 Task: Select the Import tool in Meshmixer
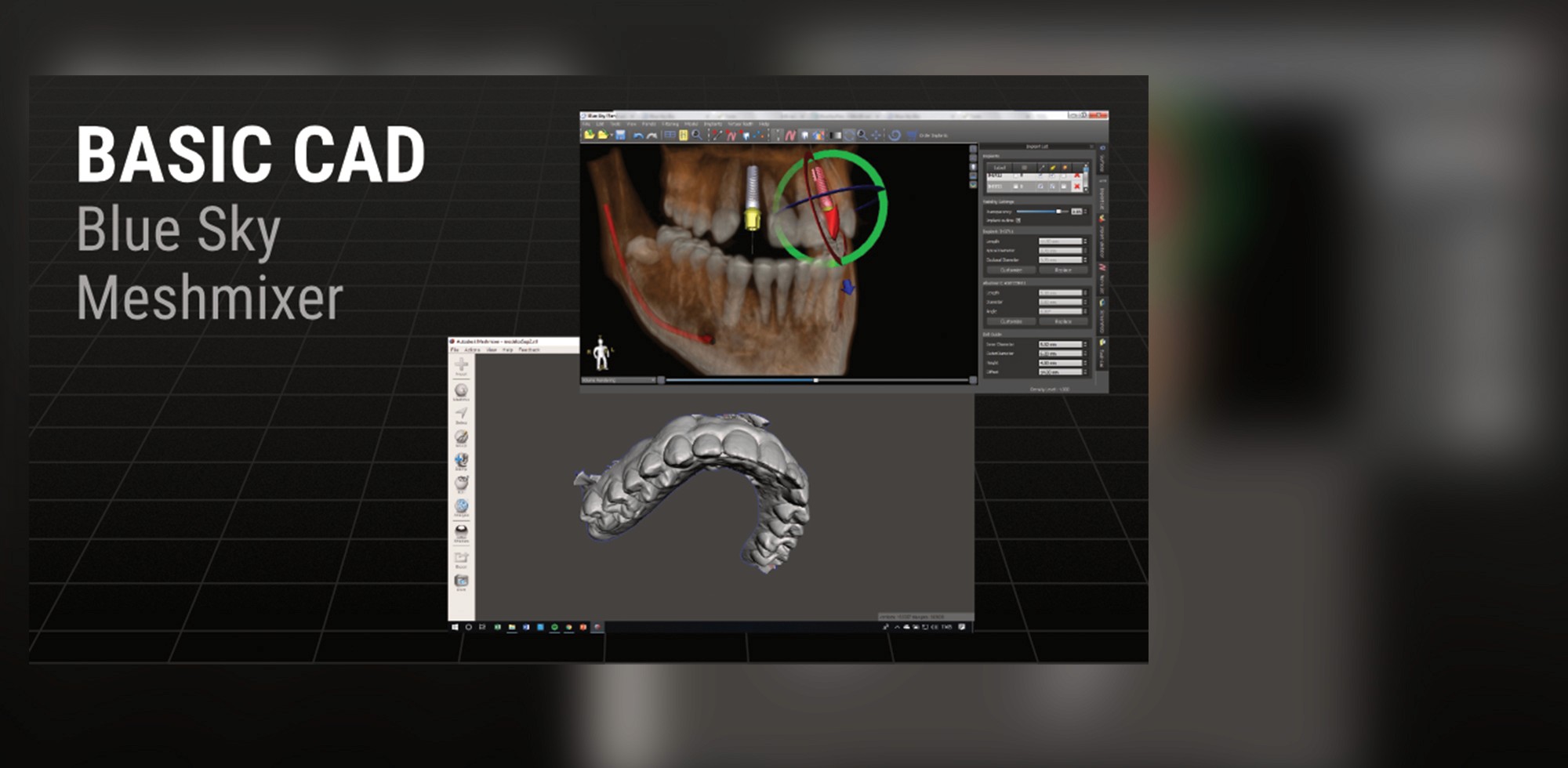pyautogui.click(x=461, y=366)
